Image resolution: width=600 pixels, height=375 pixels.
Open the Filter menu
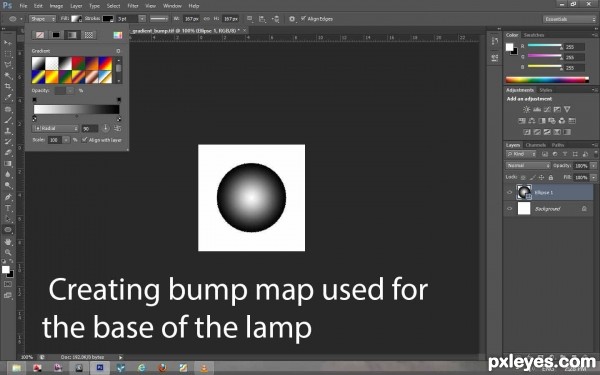[133, 6]
